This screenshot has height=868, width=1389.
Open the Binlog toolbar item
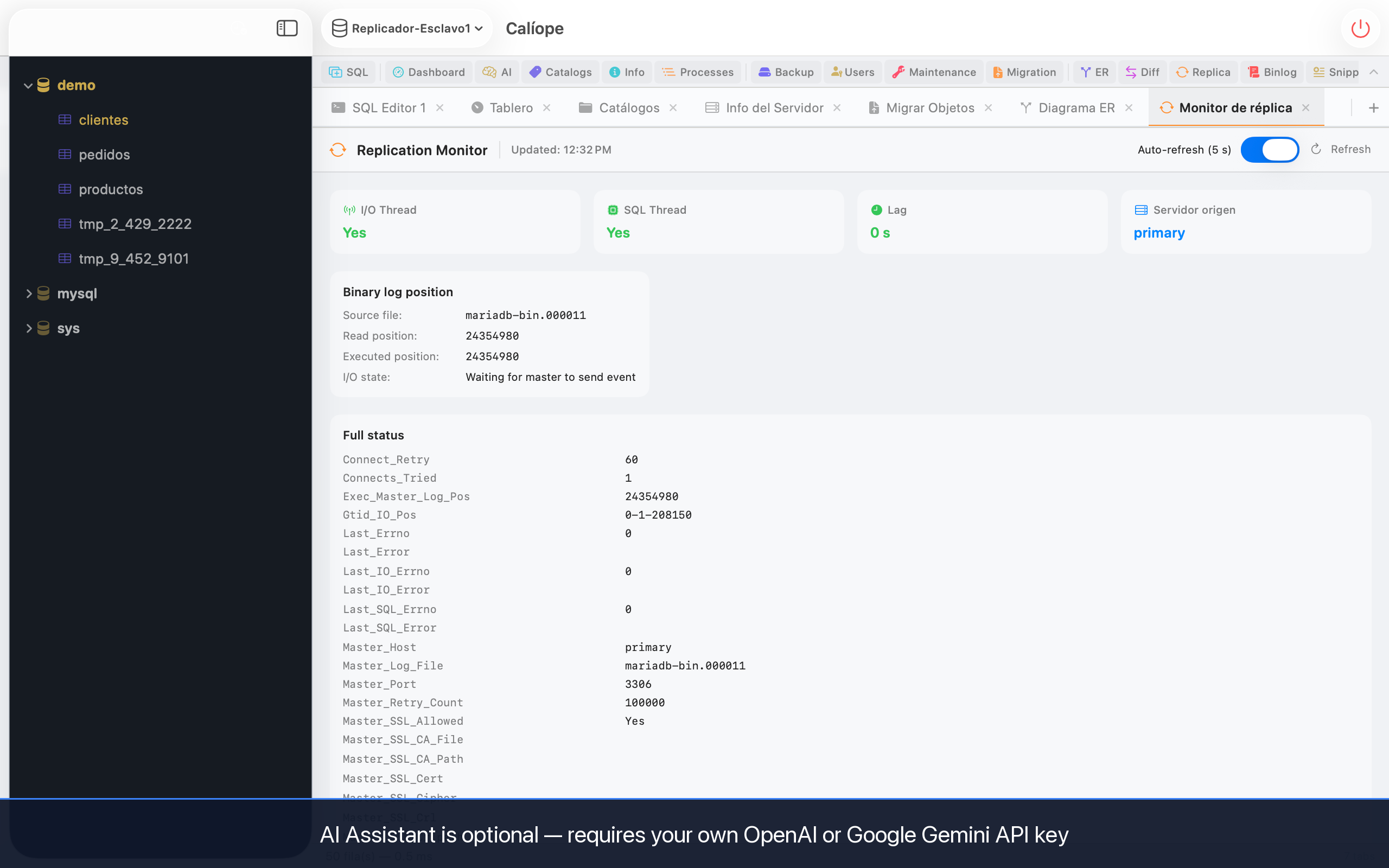point(1272,72)
